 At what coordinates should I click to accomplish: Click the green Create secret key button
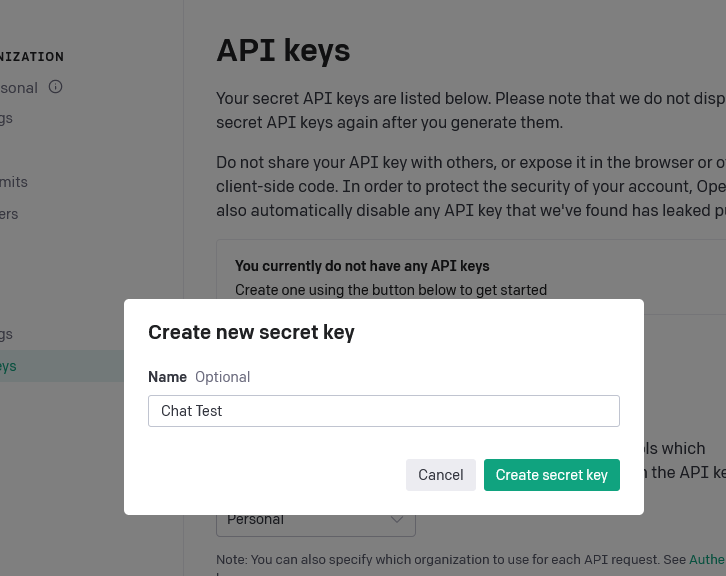(x=552, y=475)
